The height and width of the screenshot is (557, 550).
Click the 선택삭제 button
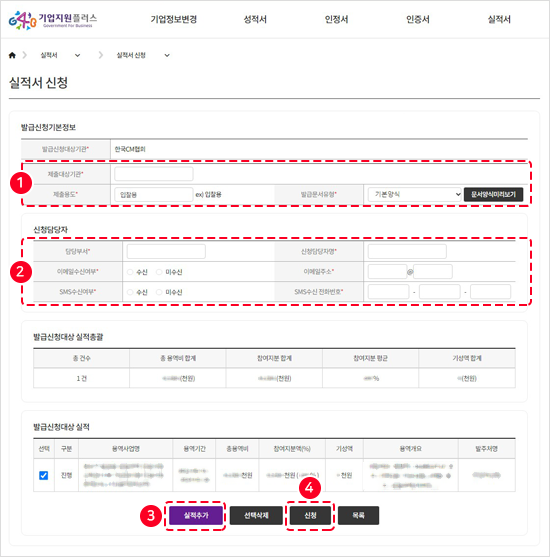pyautogui.click(x=256, y=515)
